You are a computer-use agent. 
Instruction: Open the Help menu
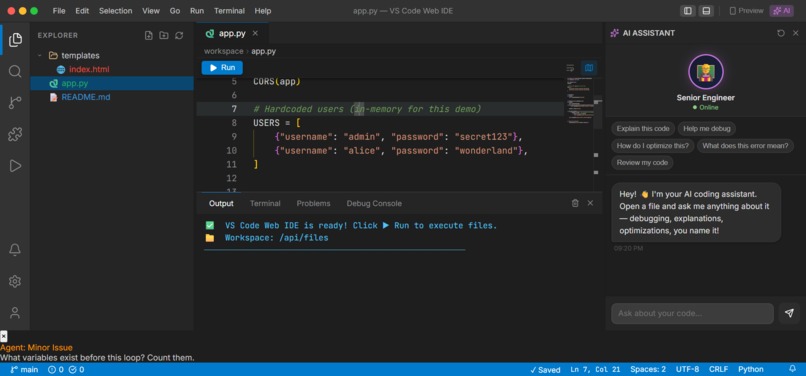[263, 11]
